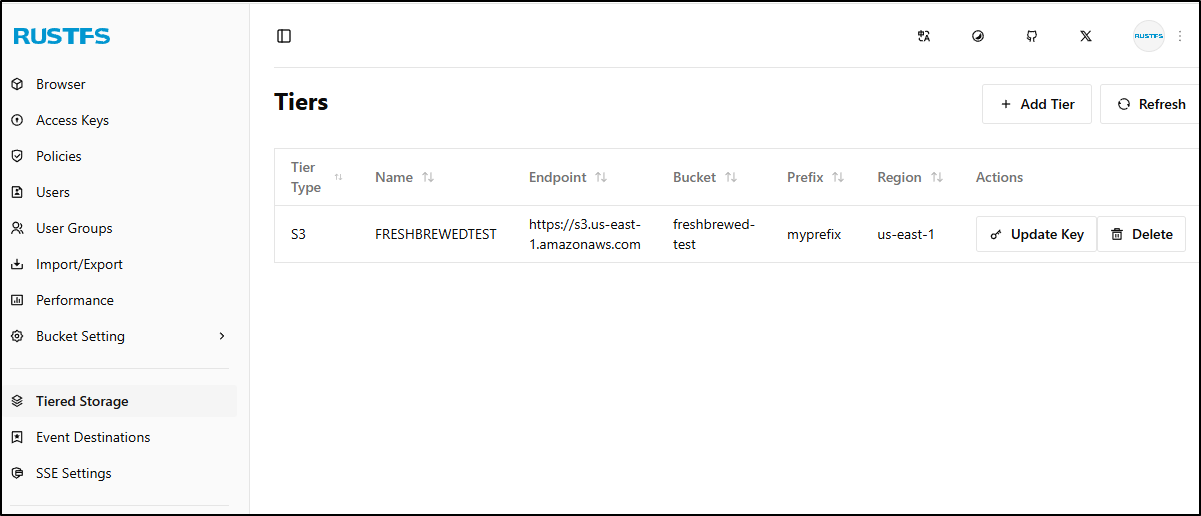Screen dimensions: 1201x516
Task: Open Browser in the sidebar
Action: tap(60, 84)
